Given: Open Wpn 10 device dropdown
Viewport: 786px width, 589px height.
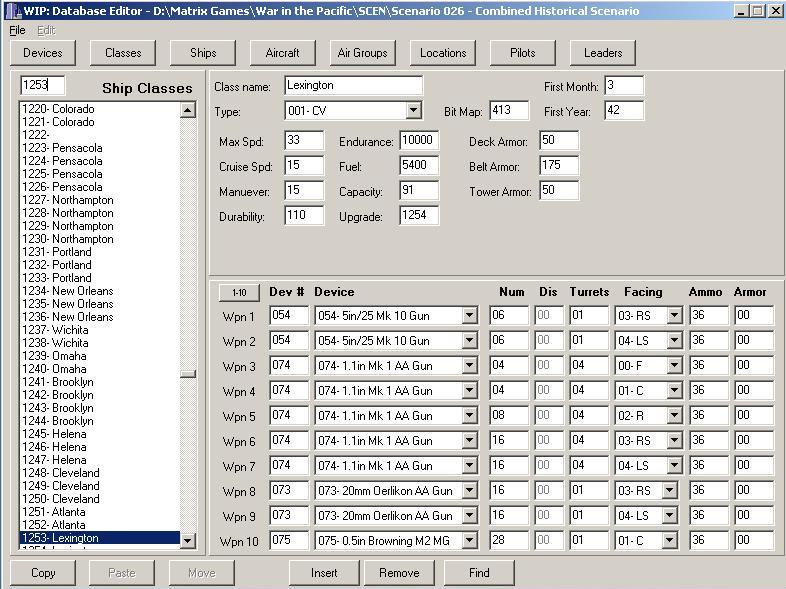Looking at the screenshot, I should point(469,541).
